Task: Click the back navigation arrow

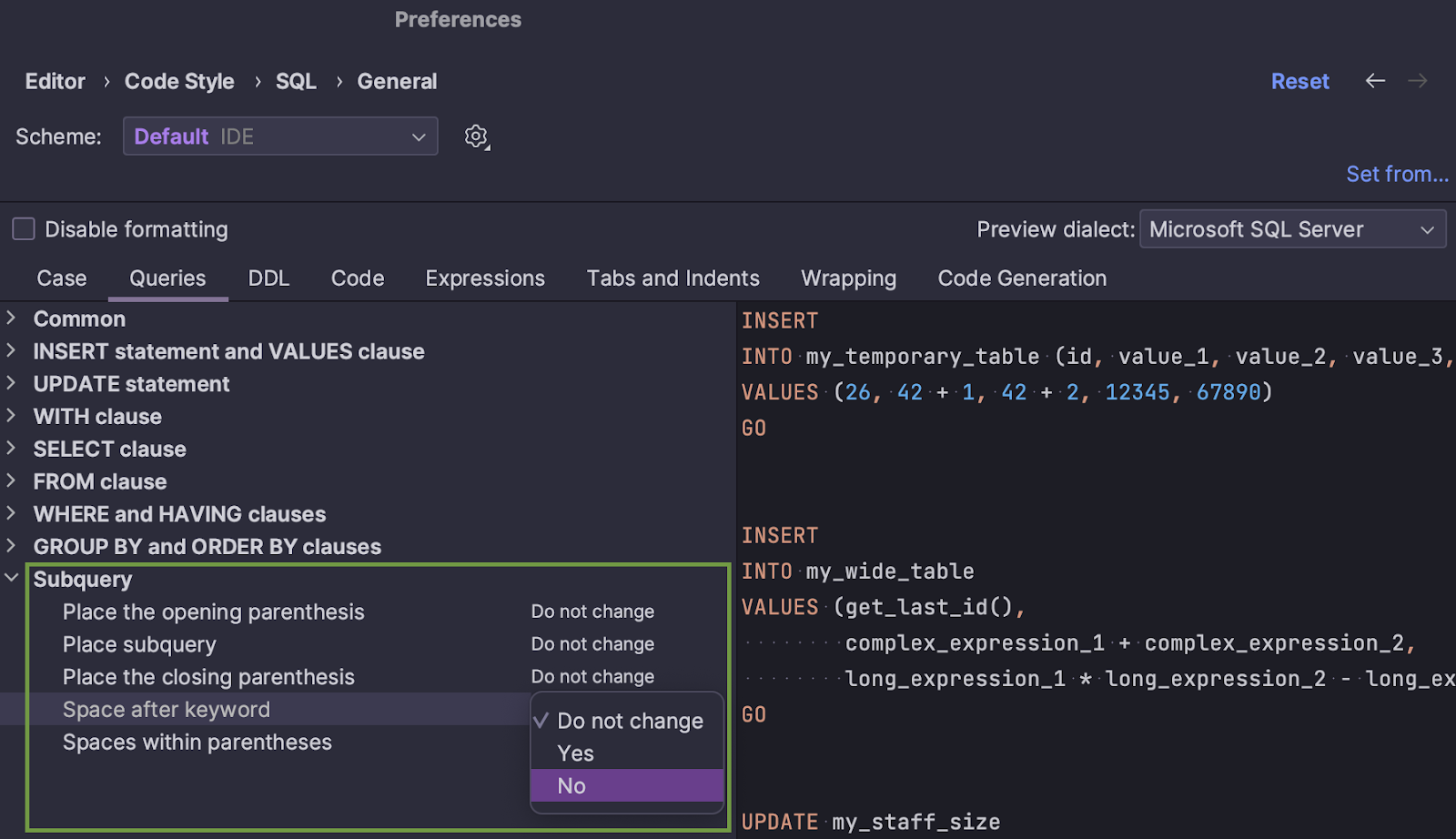Action: (x=1375, y=81)
